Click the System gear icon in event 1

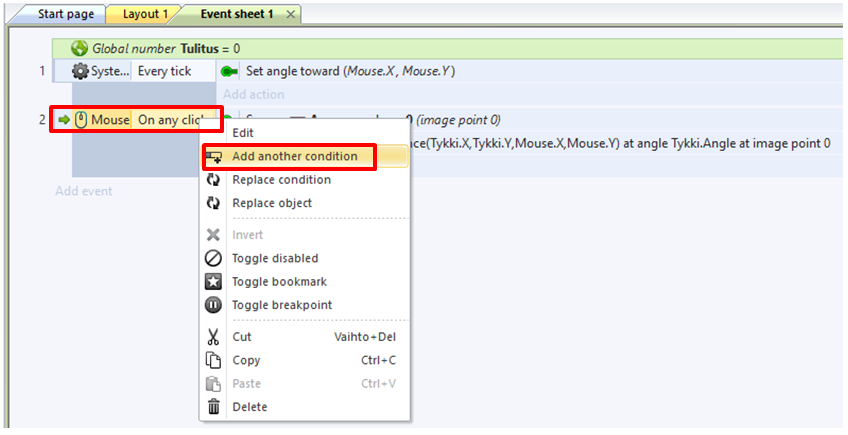point(80,72)
